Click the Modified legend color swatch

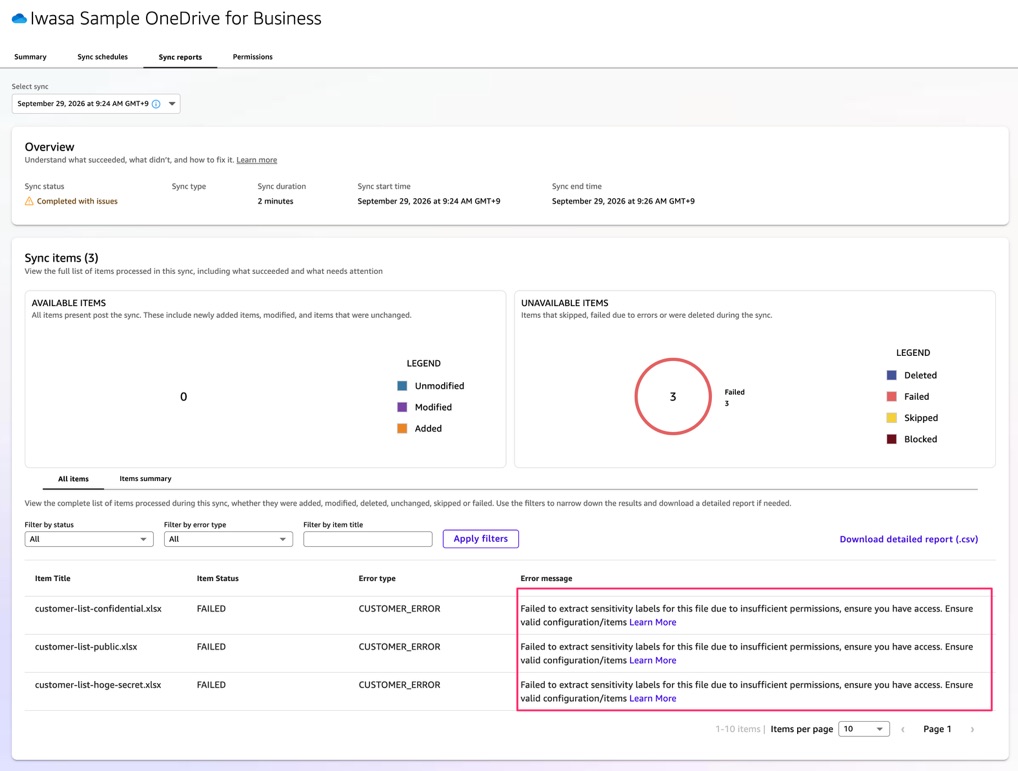(x=402, y=408)
